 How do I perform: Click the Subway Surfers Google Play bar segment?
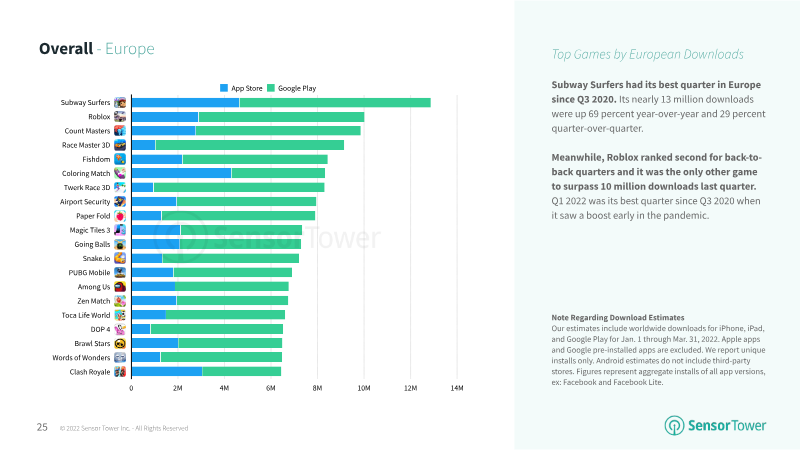335,103
